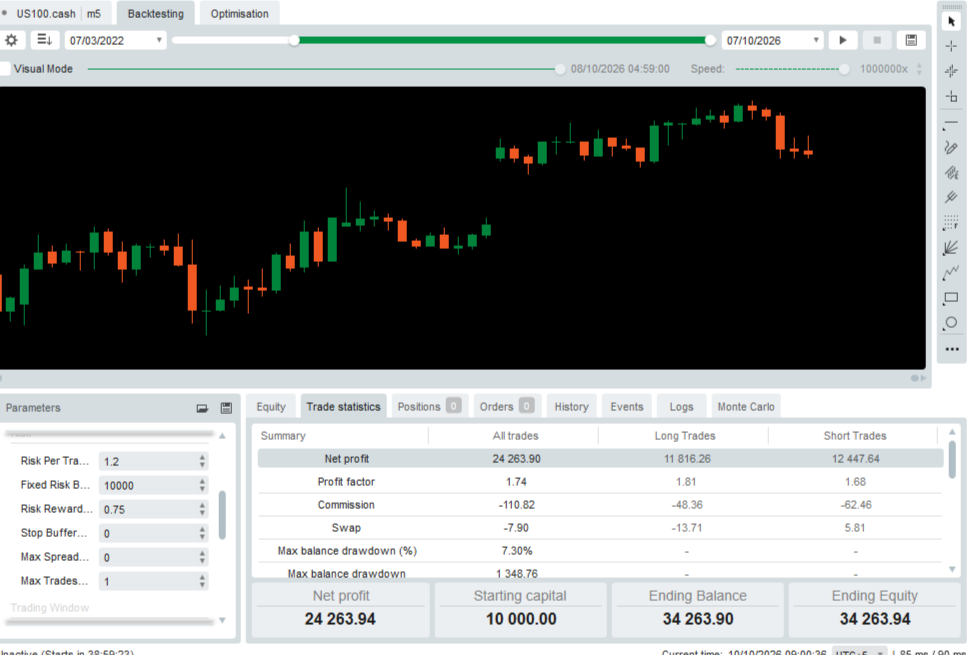Click the Max balance drawdown (%) row
The image size is (971, 655).
click(x=600, y=551)
